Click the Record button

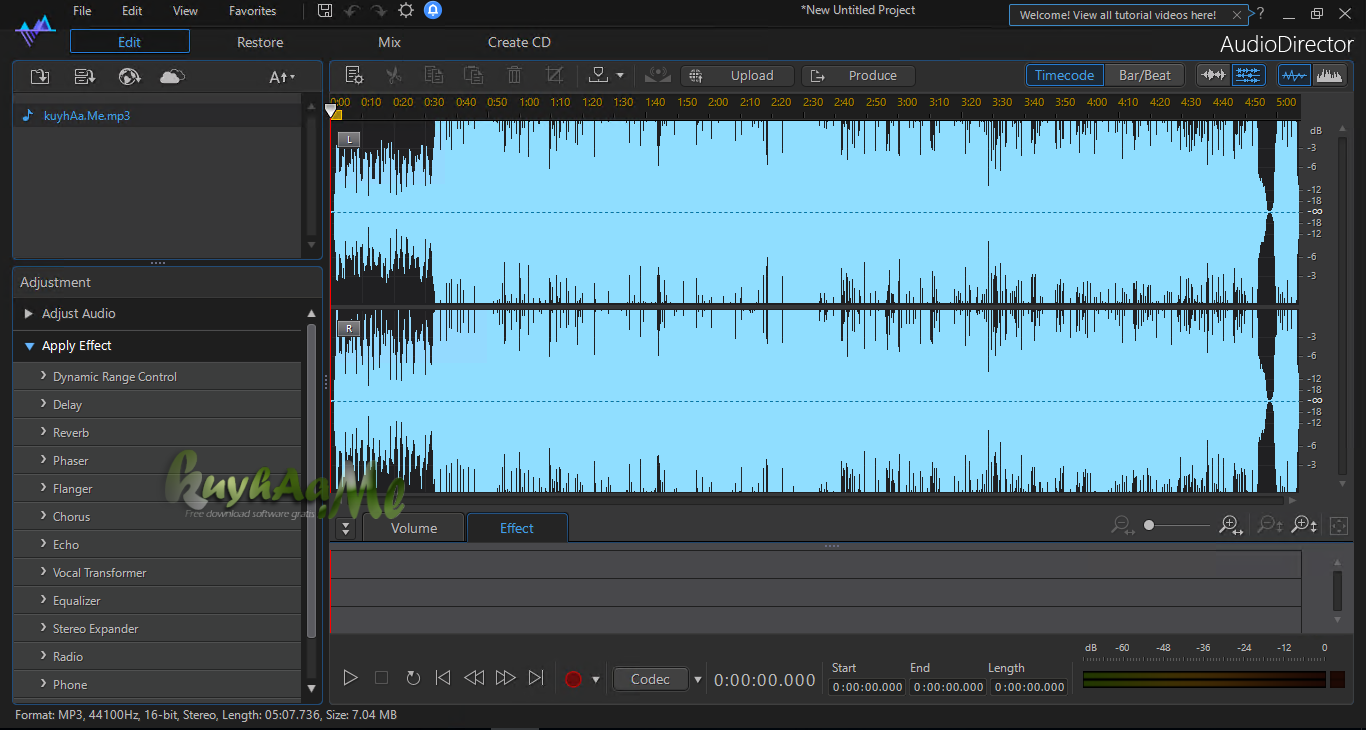tap(573, 679)
